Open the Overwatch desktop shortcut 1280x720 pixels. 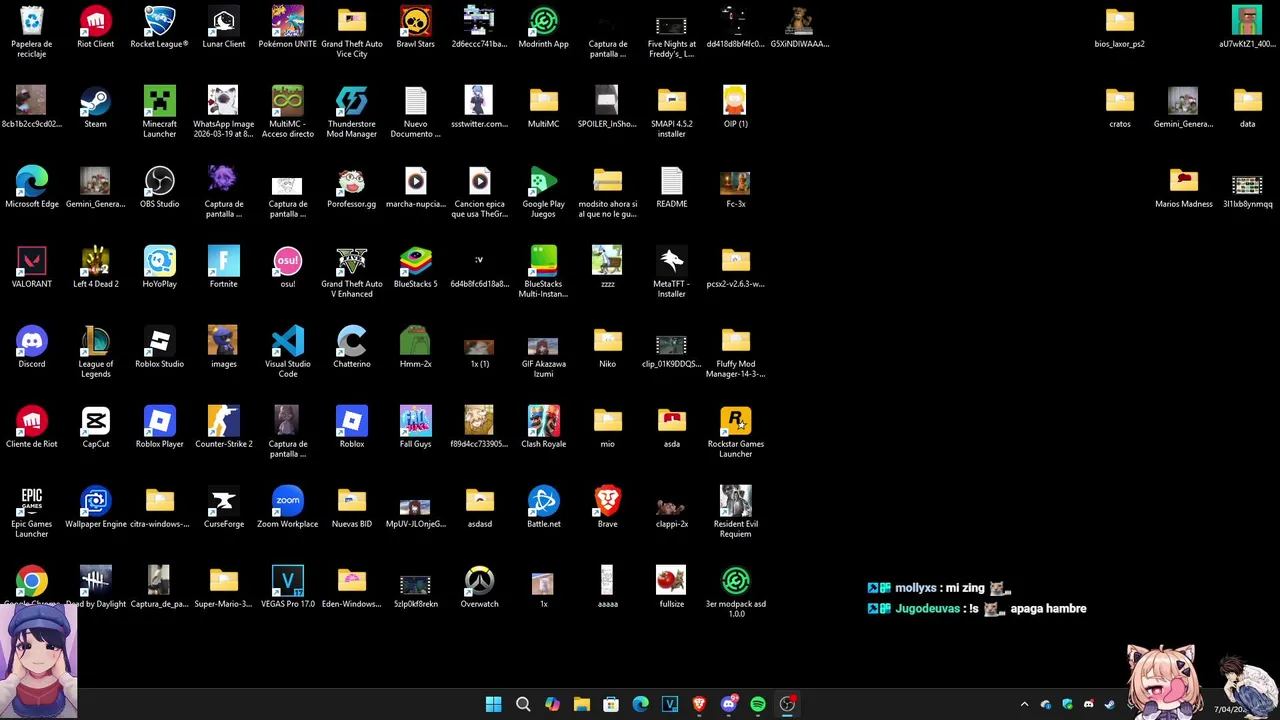pyautogui.click(x=479, y=587)
